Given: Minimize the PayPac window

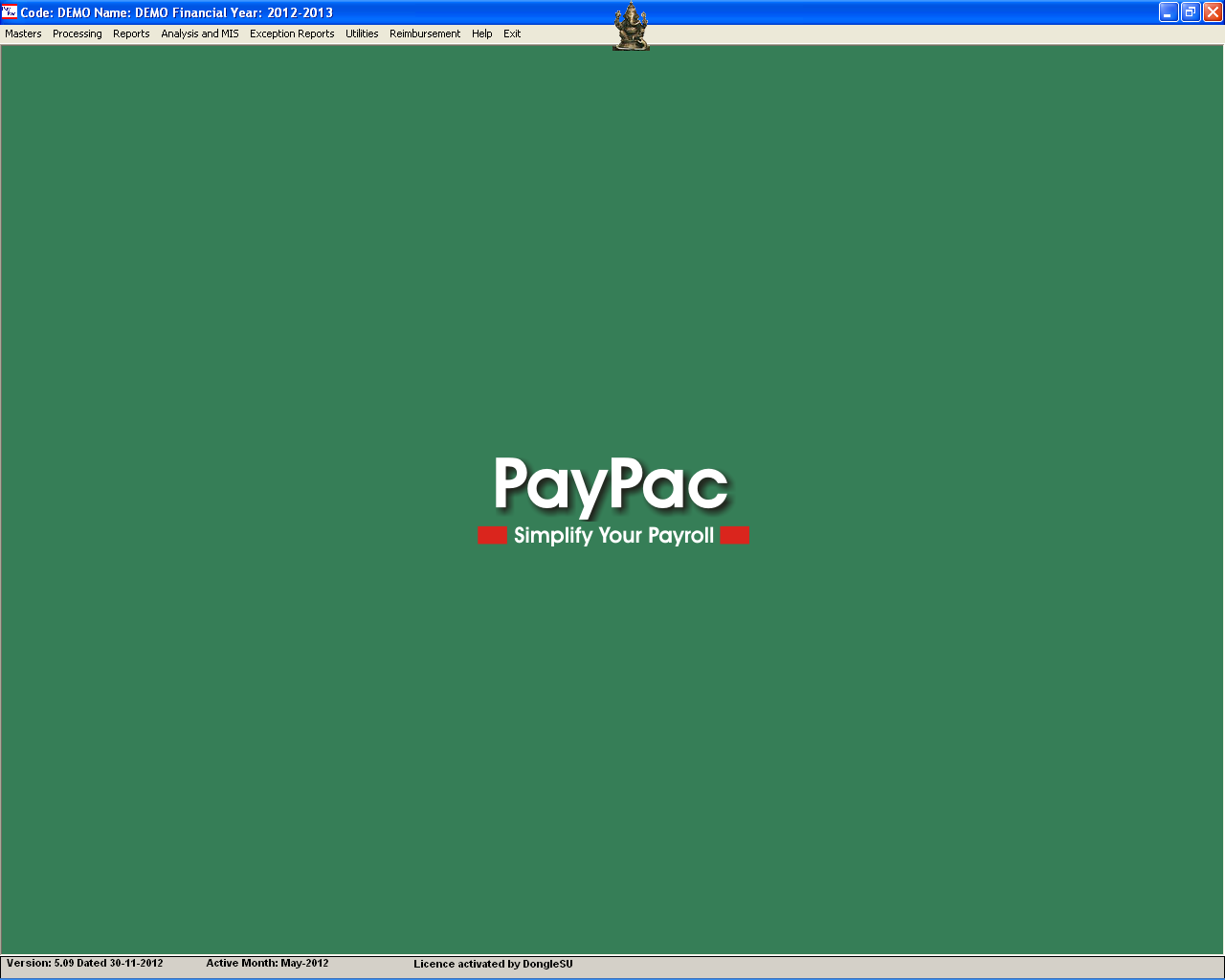Looking at the screenshot, I should pyautogui.click(x=1169, y=12).
